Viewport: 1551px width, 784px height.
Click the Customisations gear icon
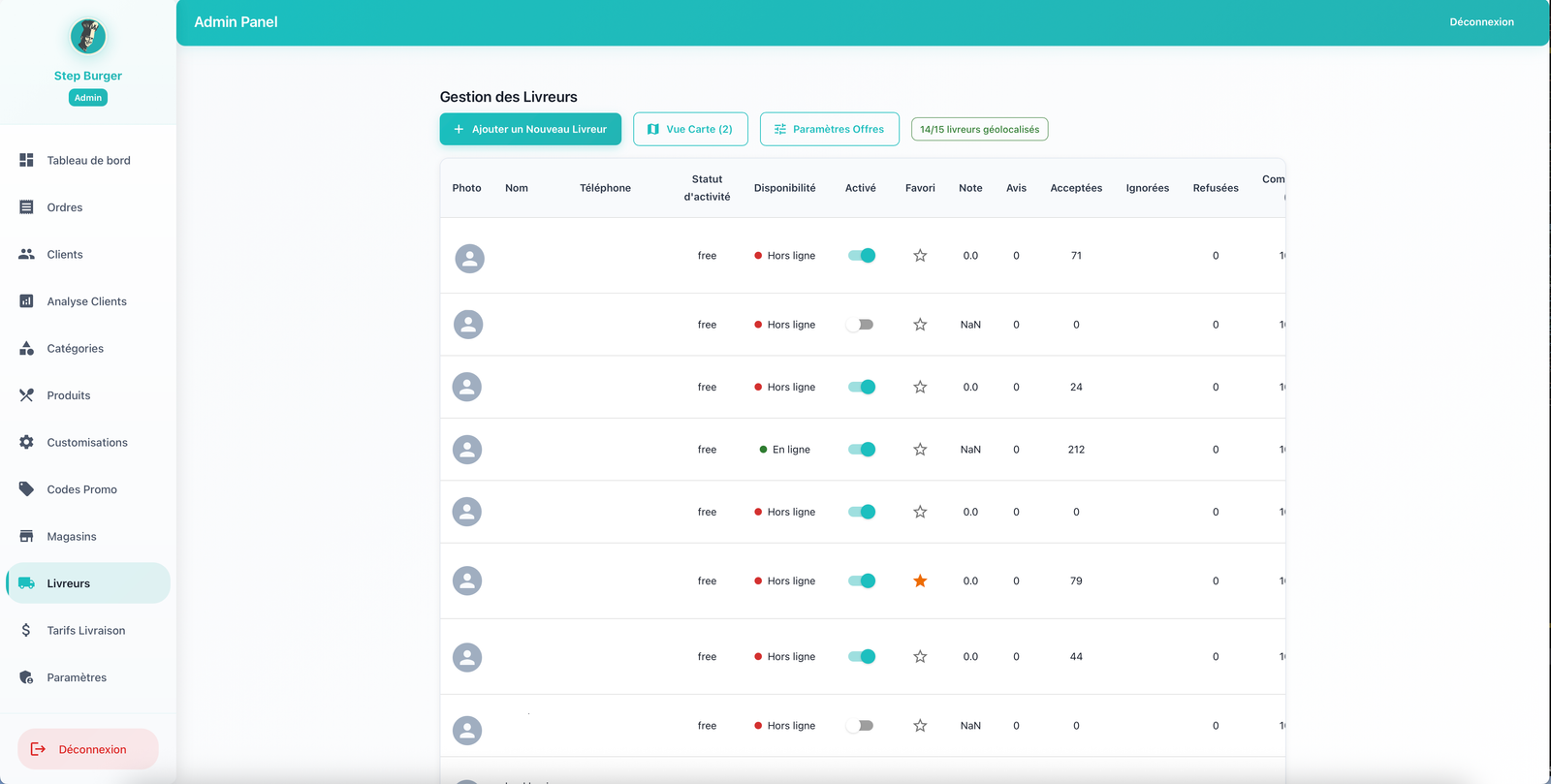click(x=26, y=442)
